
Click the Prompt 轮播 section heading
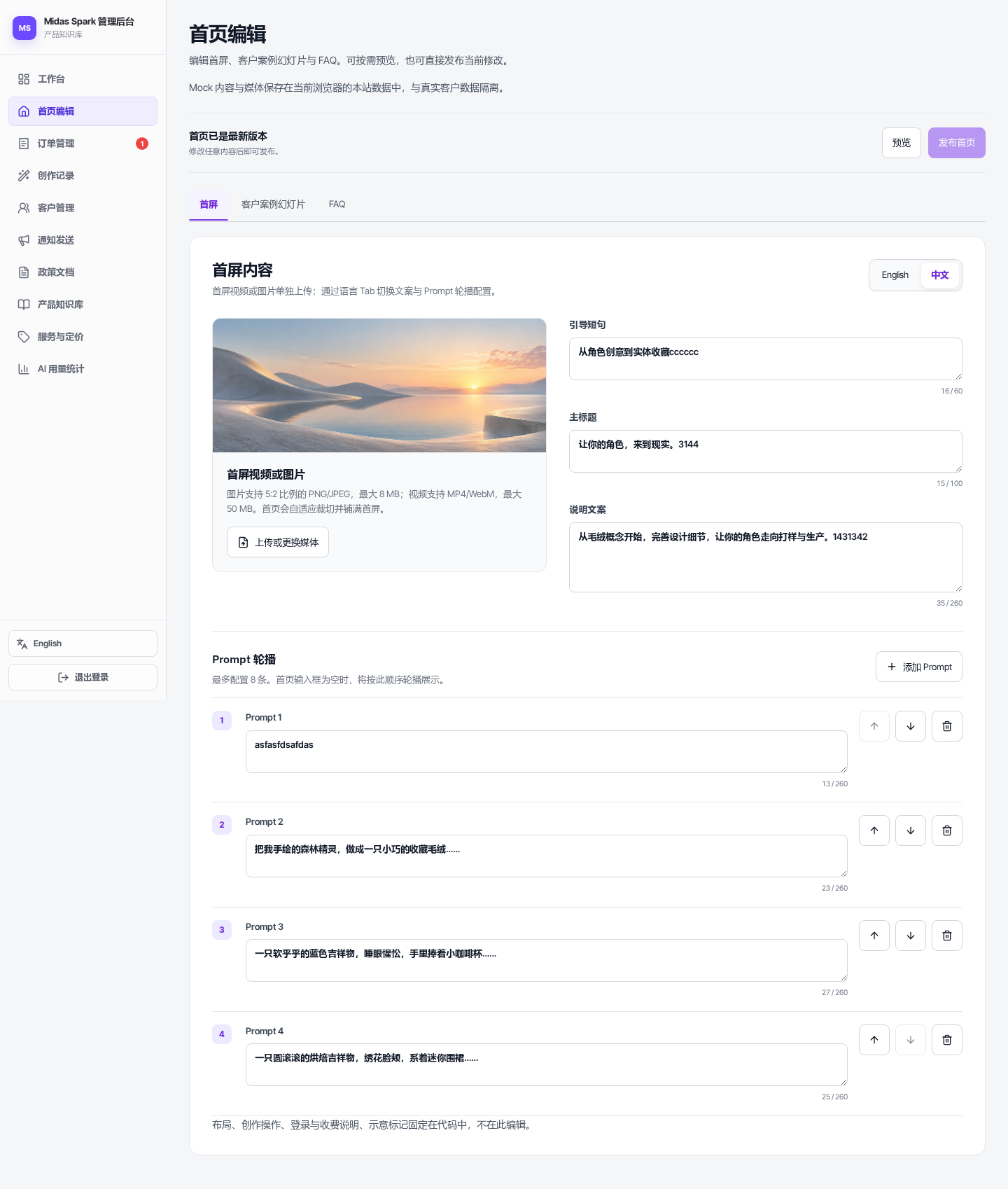[244, 660]
